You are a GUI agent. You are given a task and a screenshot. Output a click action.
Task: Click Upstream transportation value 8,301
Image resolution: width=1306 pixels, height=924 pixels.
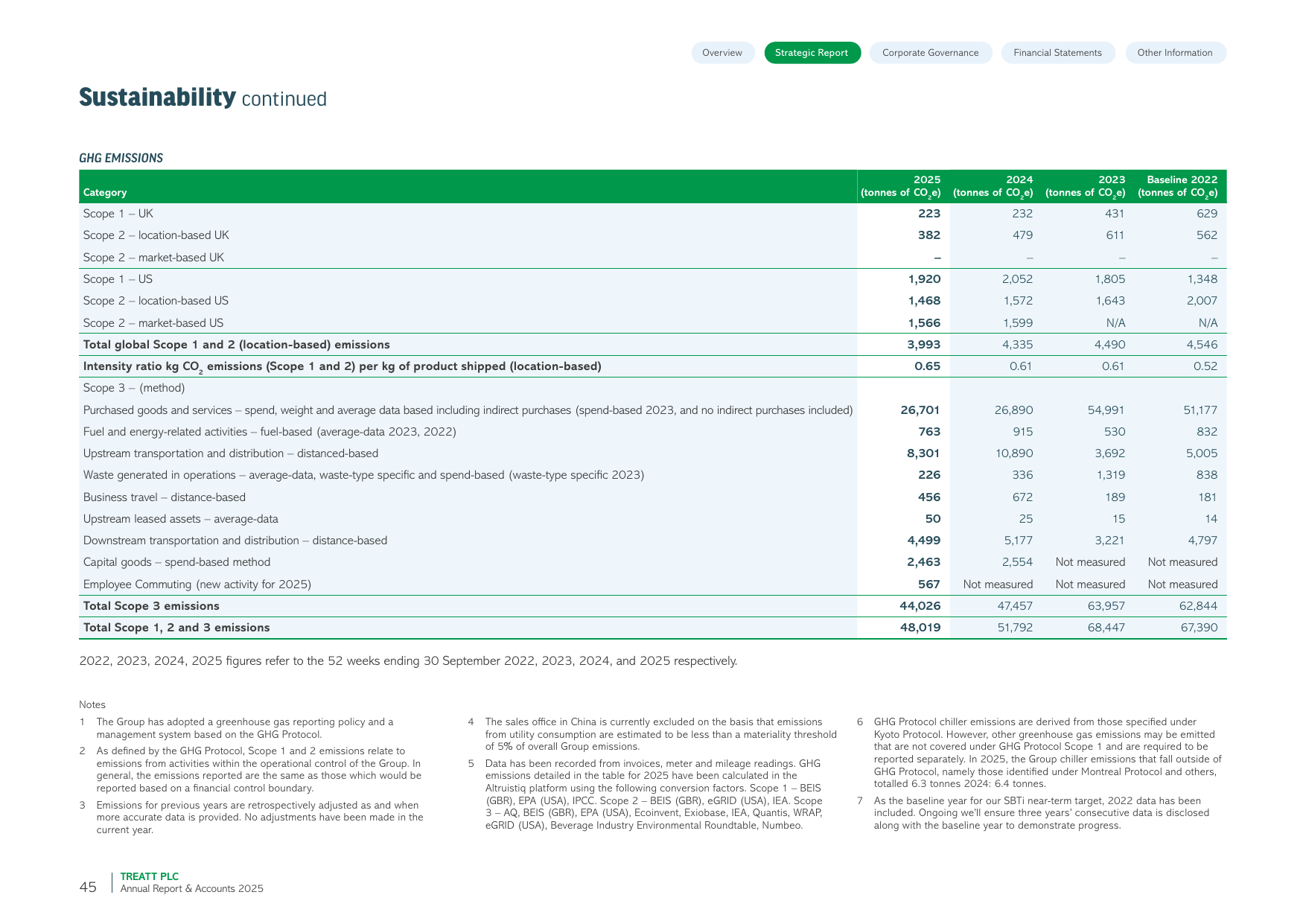pos(924,453)
